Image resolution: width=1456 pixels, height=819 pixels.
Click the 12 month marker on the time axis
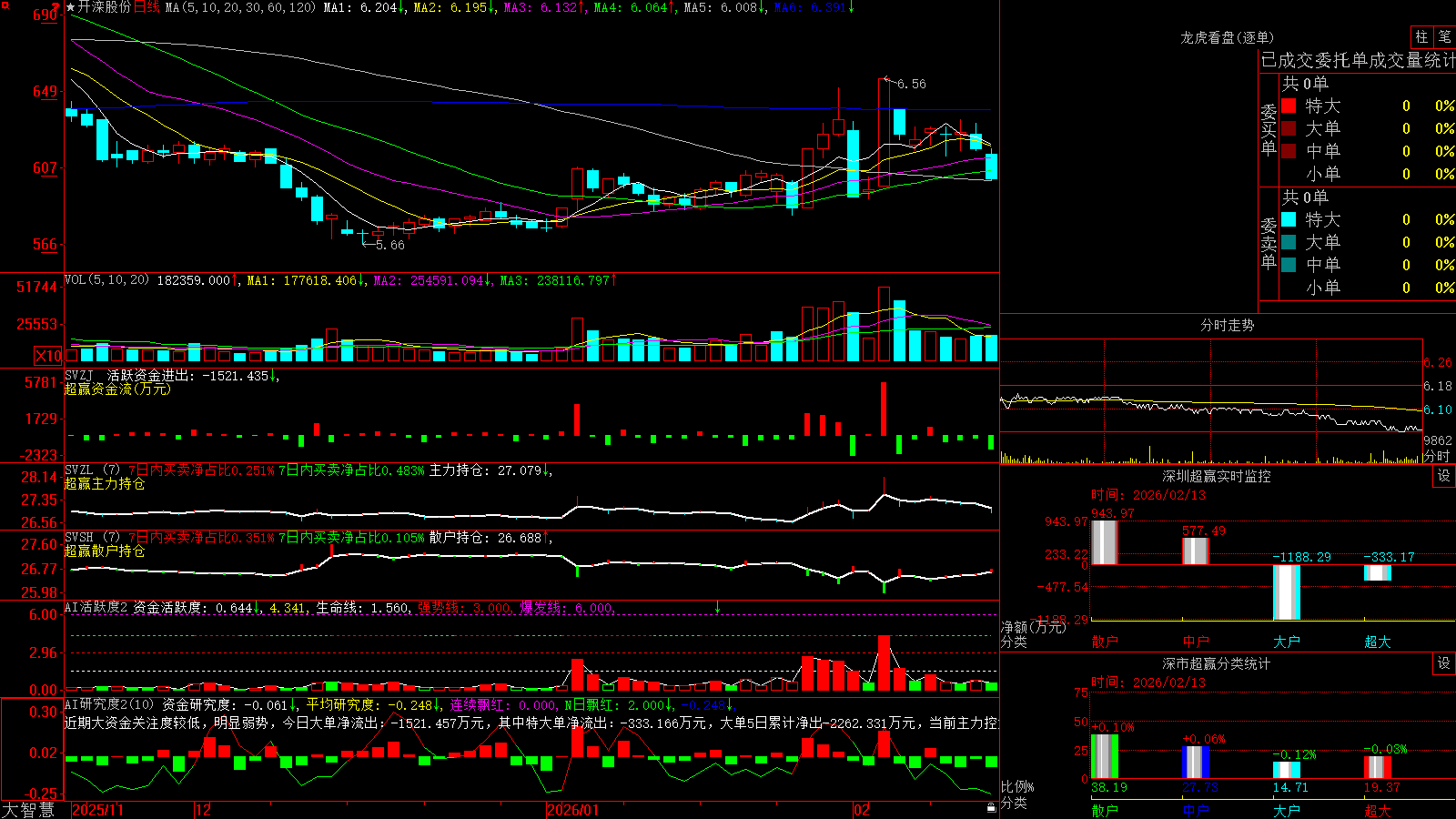204,810
